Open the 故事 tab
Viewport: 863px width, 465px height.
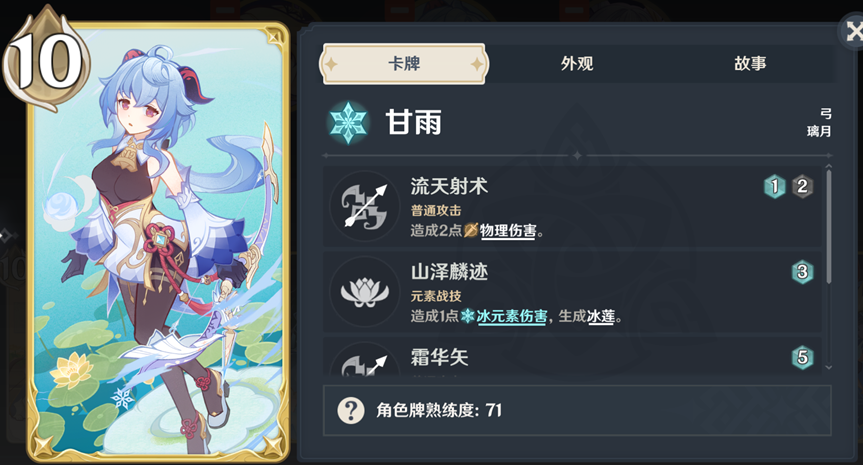coord(750,64)
